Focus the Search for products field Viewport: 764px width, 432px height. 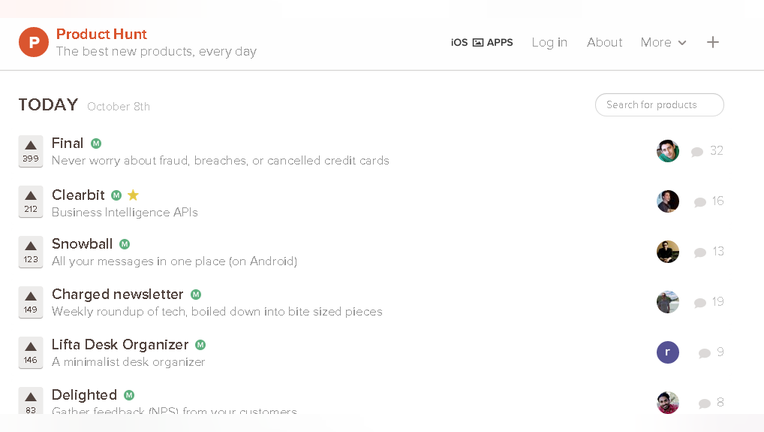659,105
